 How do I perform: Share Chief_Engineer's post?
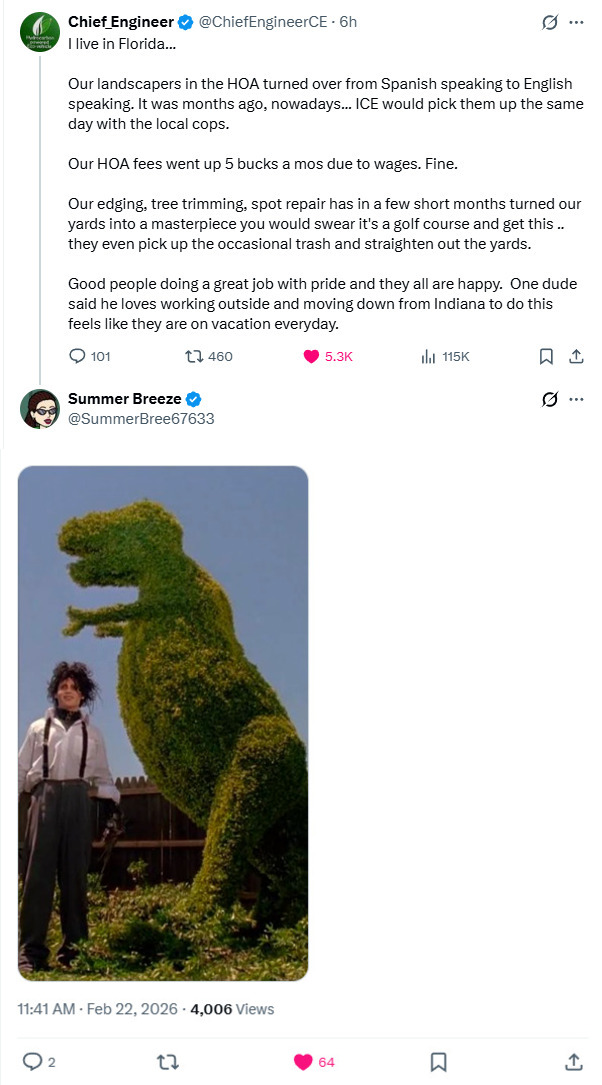(x=576, y=356)
